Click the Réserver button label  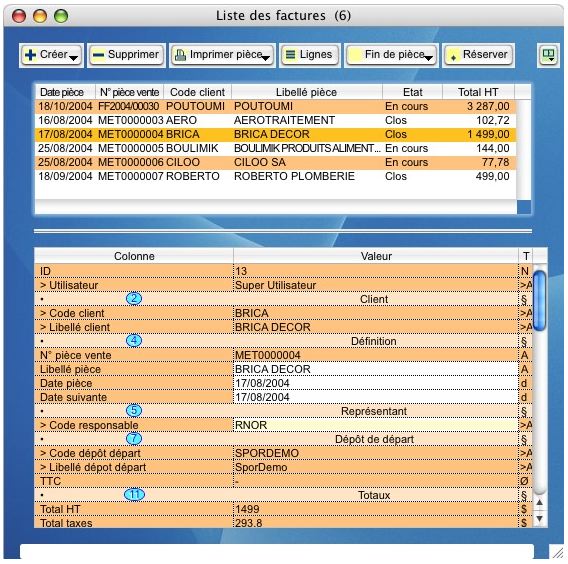(x=485, y=54)
